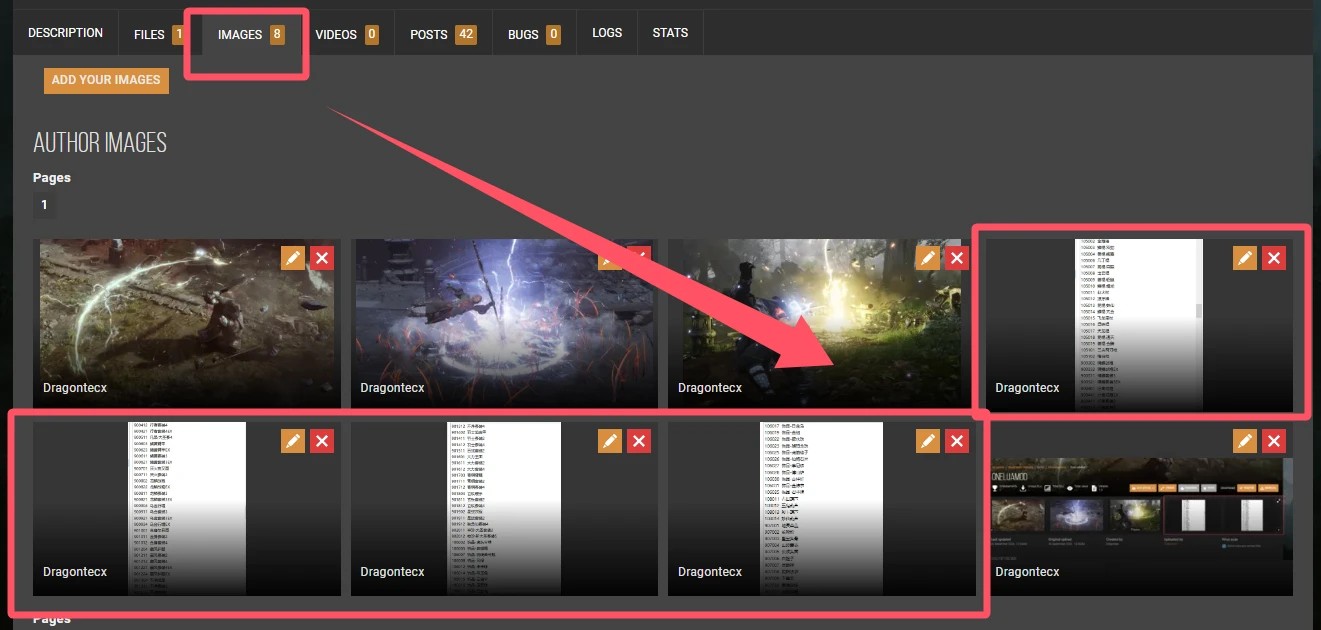Delete first image in second row

322,441
